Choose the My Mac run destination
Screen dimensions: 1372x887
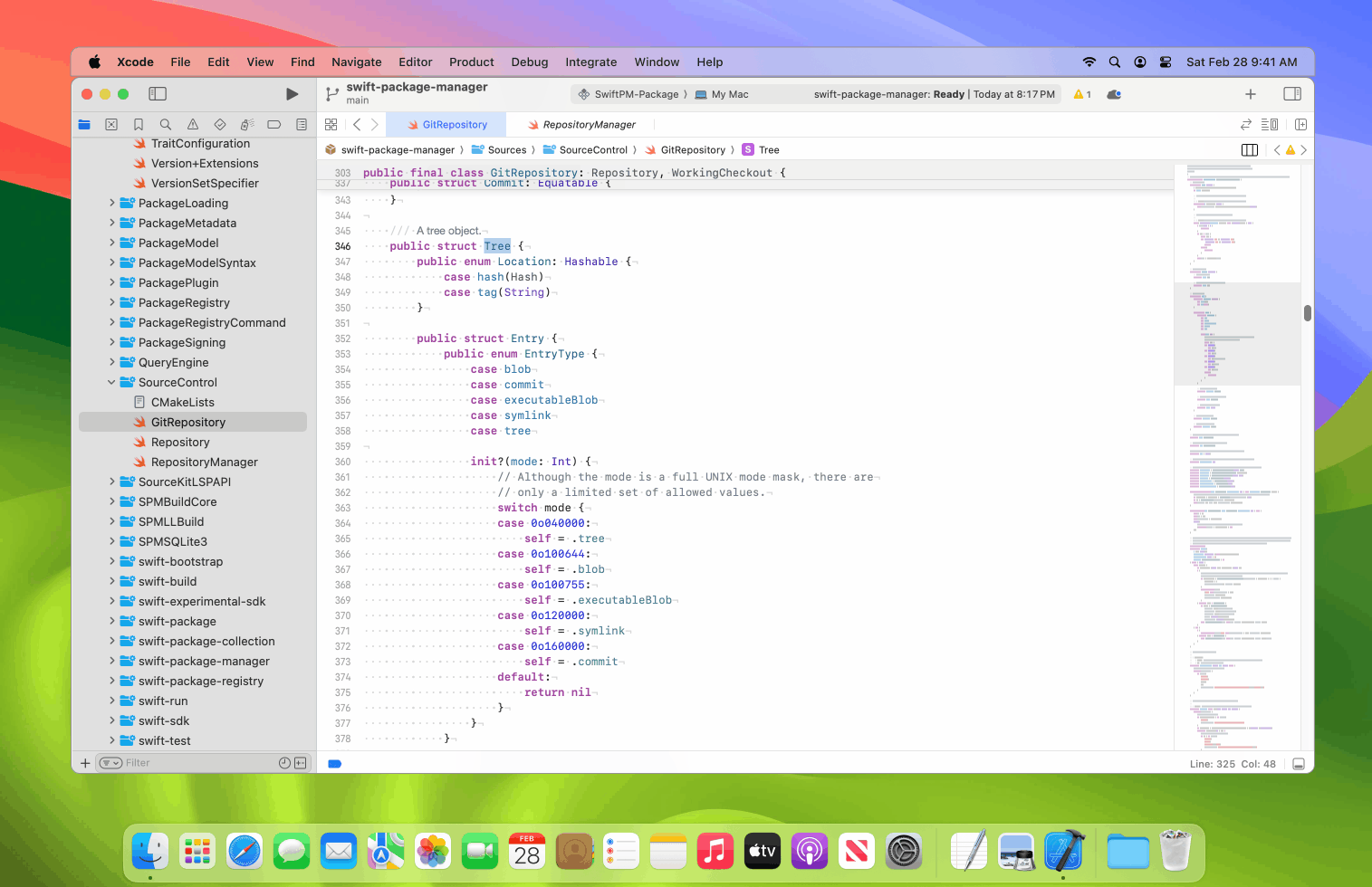click(722, 94)
